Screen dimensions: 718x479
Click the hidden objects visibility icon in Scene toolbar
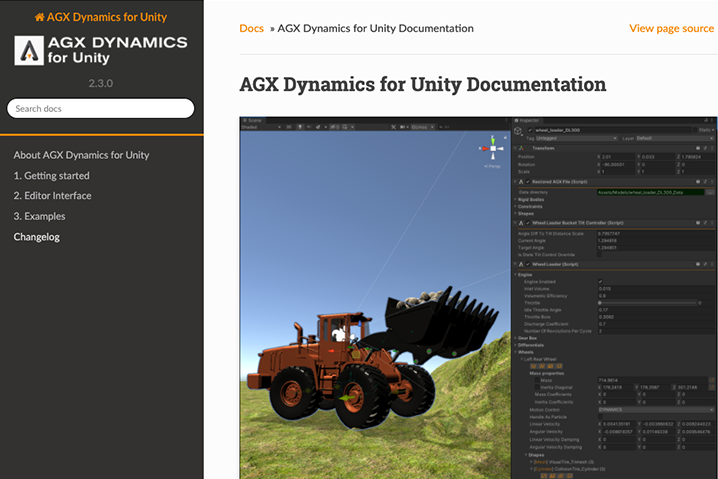pyautogui.click(x=335, y=127)
